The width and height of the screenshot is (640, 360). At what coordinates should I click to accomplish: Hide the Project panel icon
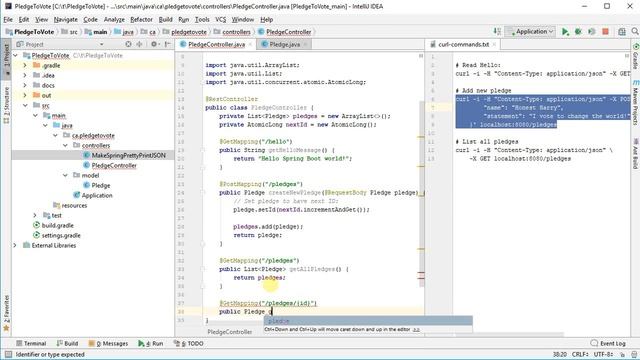click(167, 44)
